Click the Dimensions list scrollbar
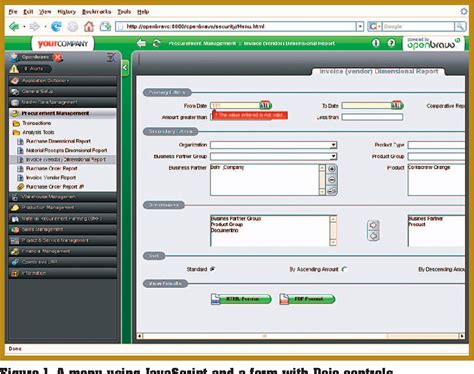This screenshot has height=374, width=474. (x=333, y=231)
